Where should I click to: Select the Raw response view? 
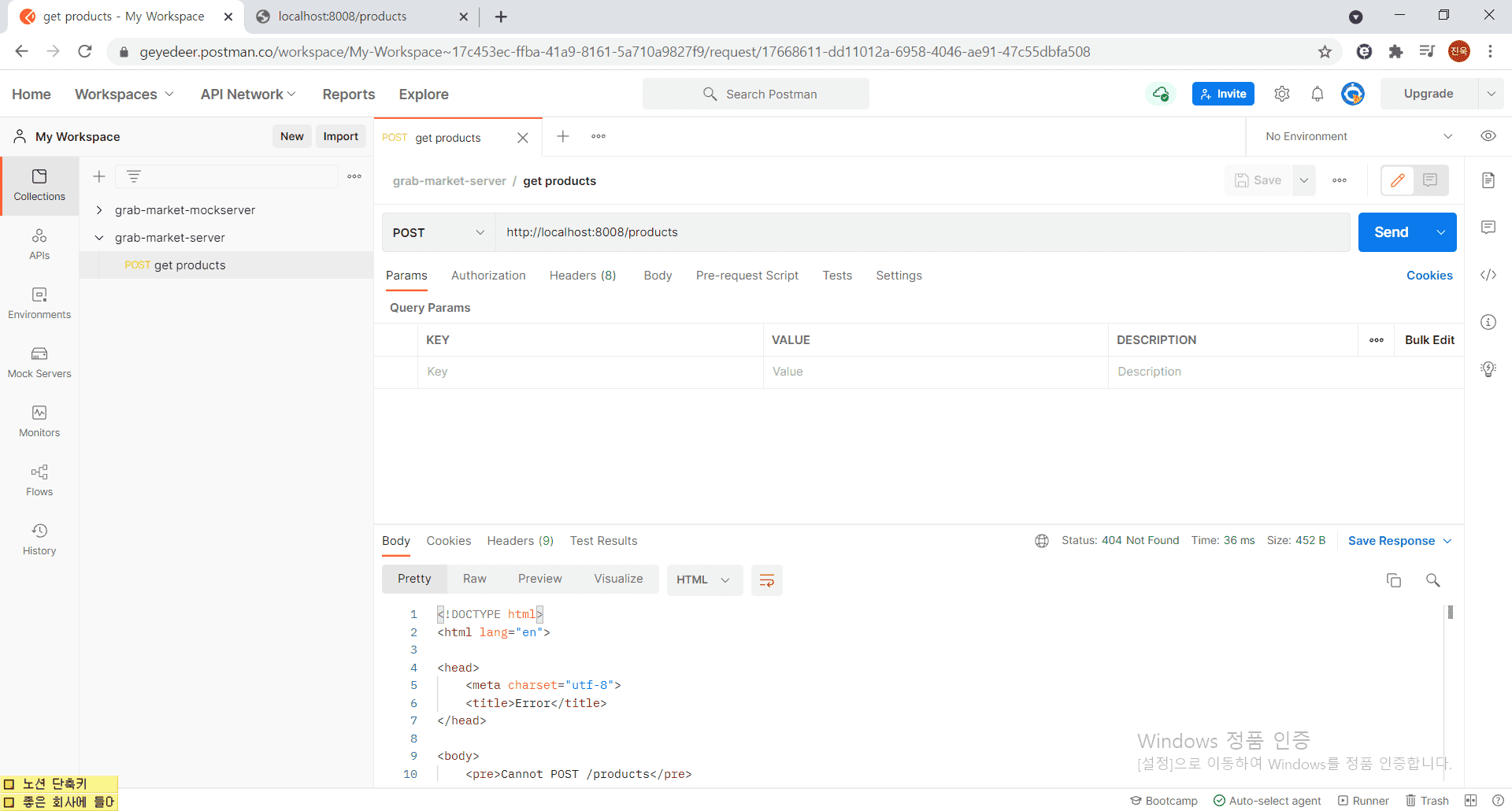(475, 579)
